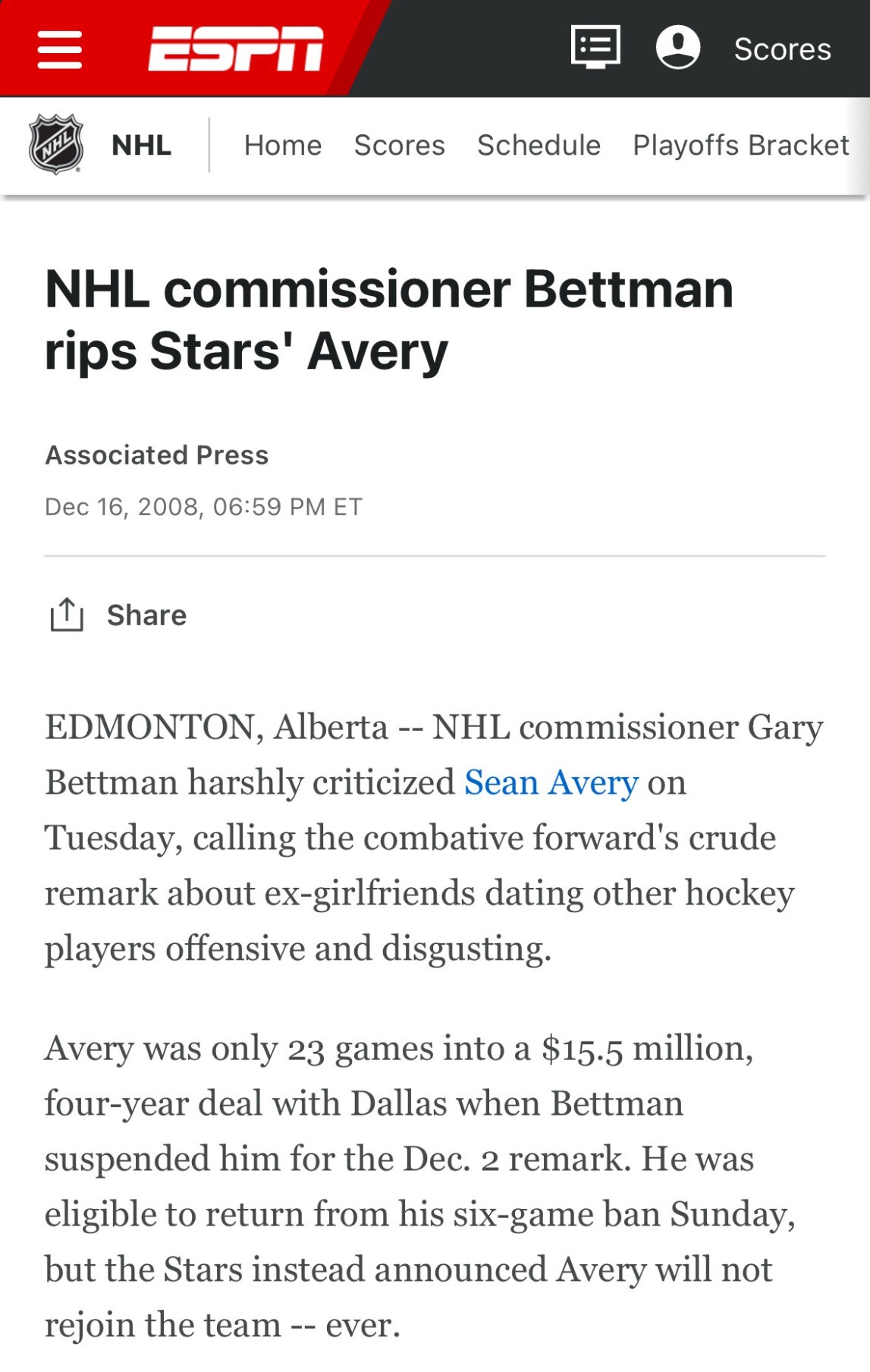Image resolution: width=870 pixels, height=1372 pixels.
Task: Click the Associated Press byline
Action: [157, 455]
